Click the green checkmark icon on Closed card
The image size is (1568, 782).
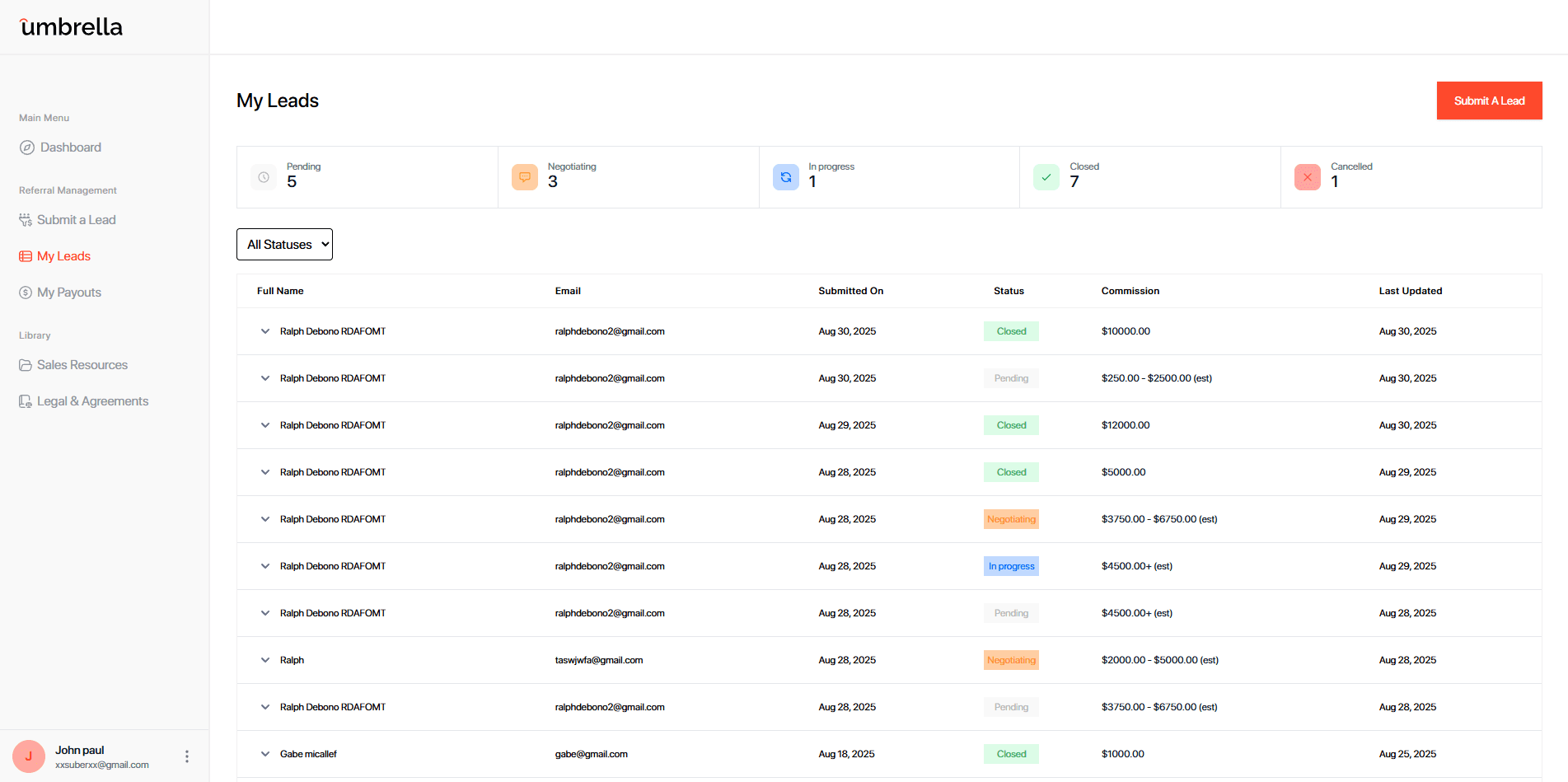click(x=1046, y=177)
